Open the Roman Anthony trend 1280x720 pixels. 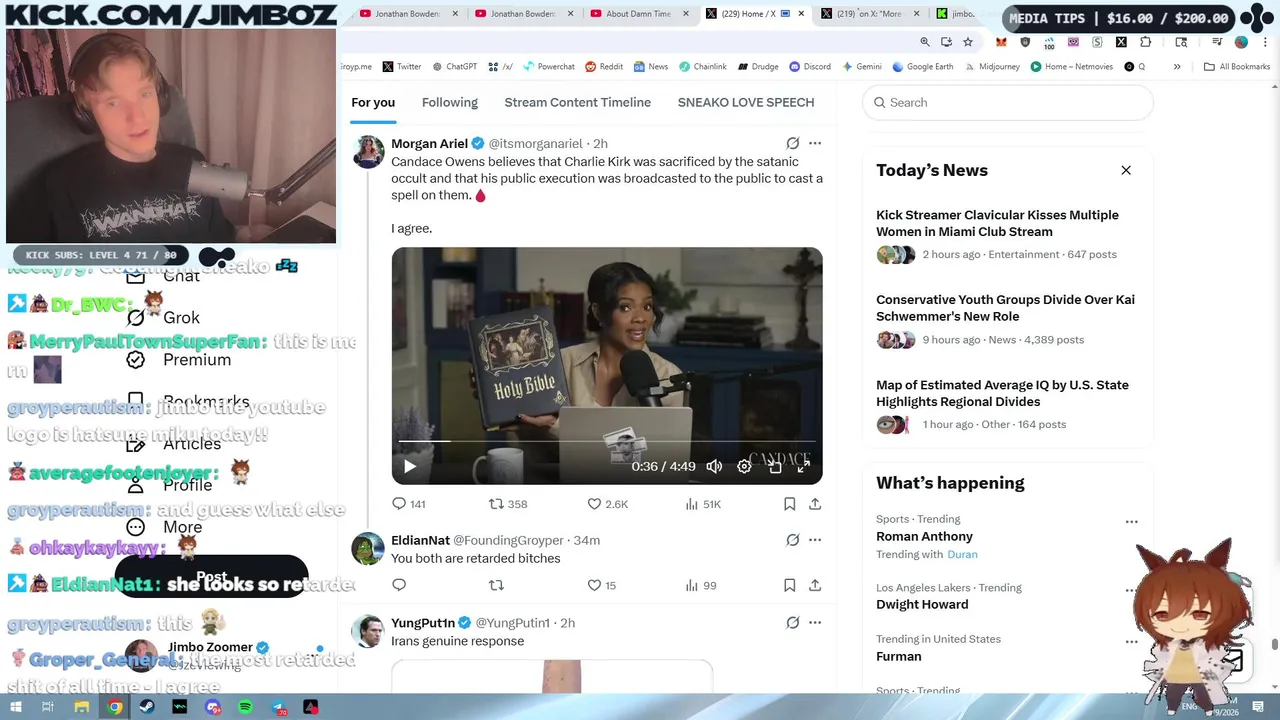click(924, 537)
